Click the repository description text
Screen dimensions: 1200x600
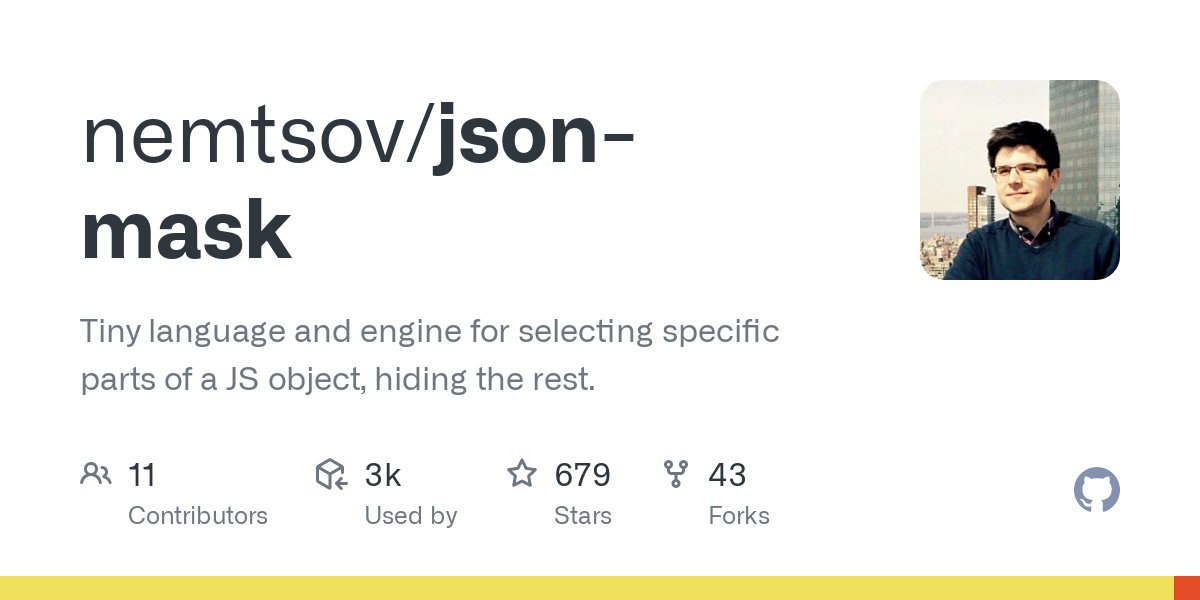pos(429,355)
